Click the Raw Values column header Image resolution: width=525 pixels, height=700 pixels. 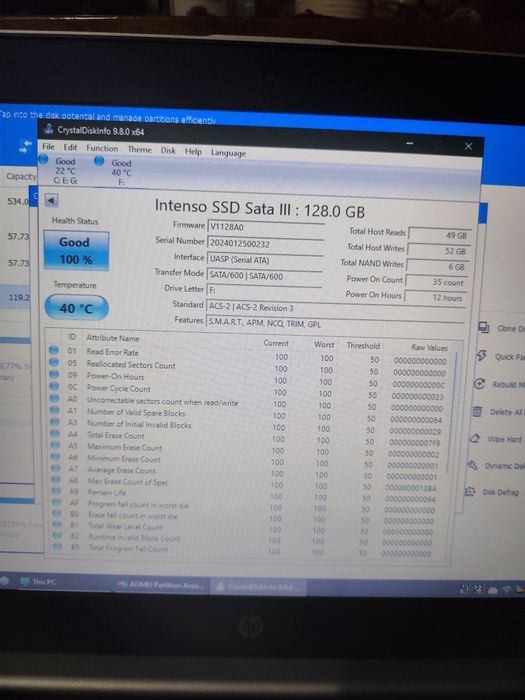(x=429, y=347)
